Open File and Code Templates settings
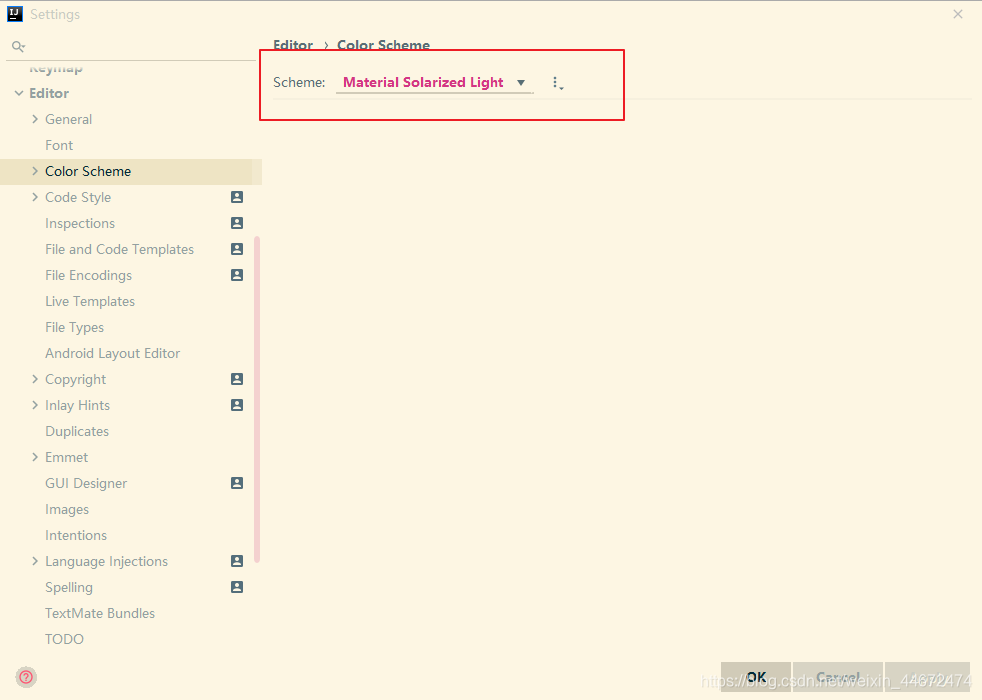The image size is (982, 700). [119, 249]
